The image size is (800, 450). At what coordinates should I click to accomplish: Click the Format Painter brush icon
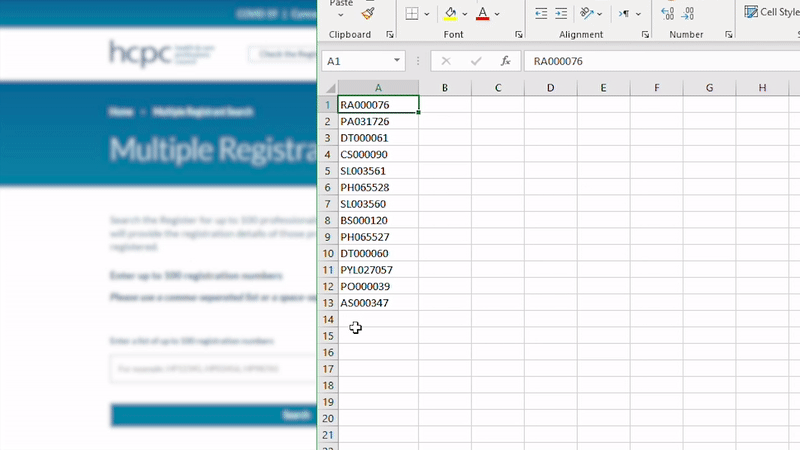pyautogui.click(x=367, y=13)
